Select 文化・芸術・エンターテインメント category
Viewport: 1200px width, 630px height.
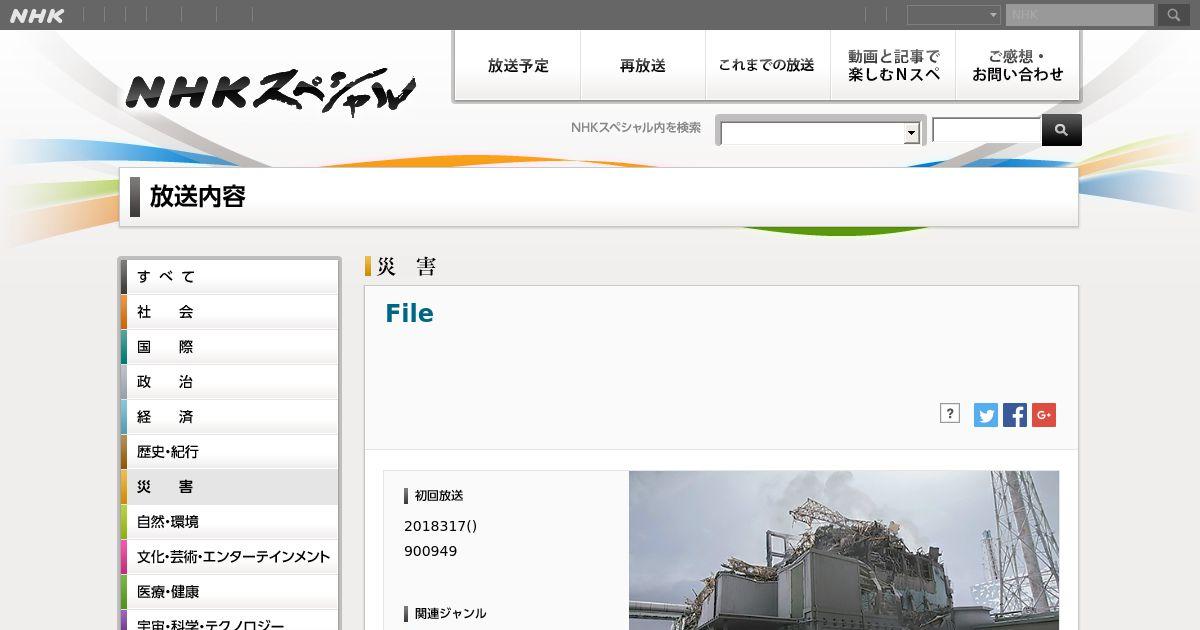tap(230, 557)
